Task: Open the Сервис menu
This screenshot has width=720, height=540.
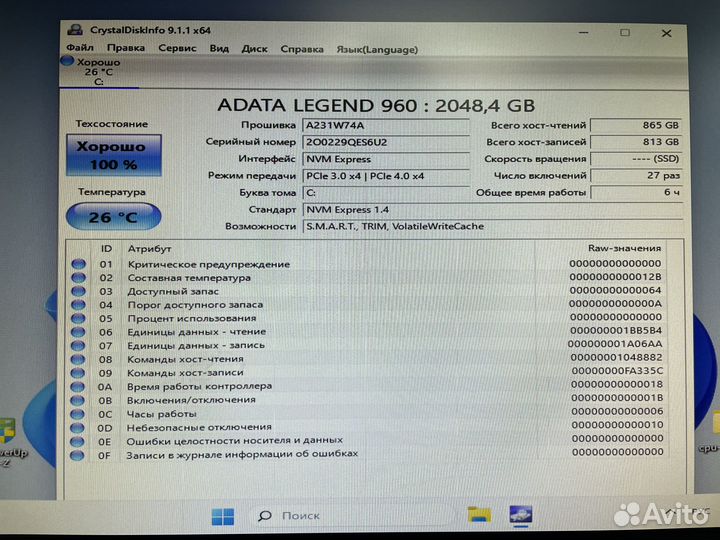Action: pos(177,48)
